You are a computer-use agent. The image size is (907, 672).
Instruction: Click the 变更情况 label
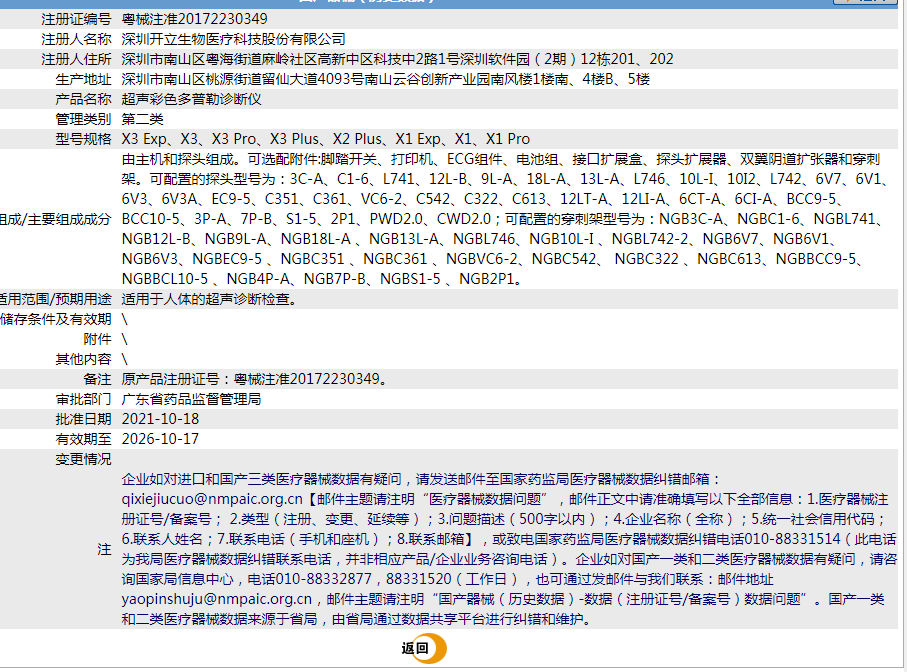pos(83,459)
